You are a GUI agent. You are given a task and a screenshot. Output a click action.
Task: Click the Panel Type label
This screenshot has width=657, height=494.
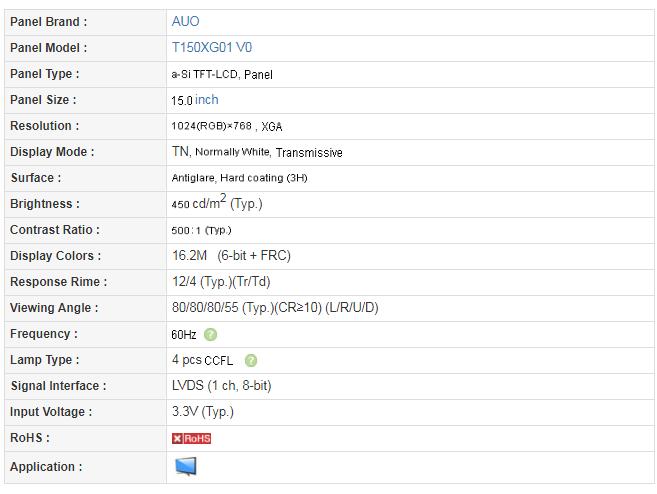coord(45,74)
